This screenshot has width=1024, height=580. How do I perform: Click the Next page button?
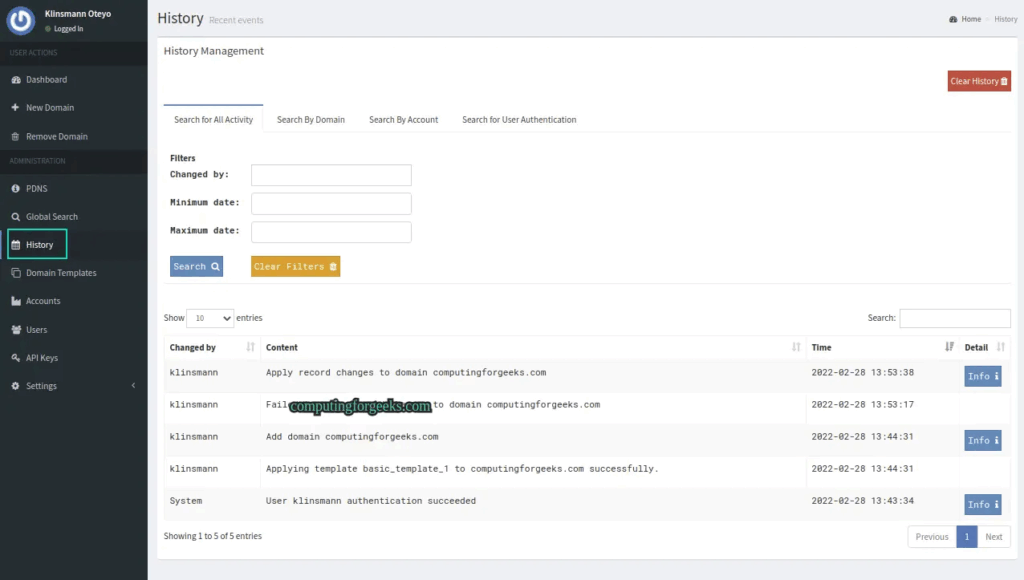click(x=994, y=537)
